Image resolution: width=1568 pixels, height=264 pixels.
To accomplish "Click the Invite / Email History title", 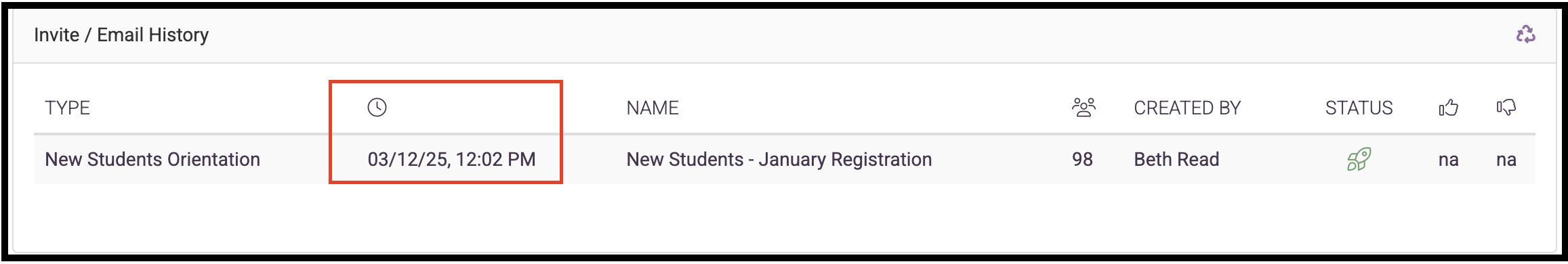I will [121, 35].
